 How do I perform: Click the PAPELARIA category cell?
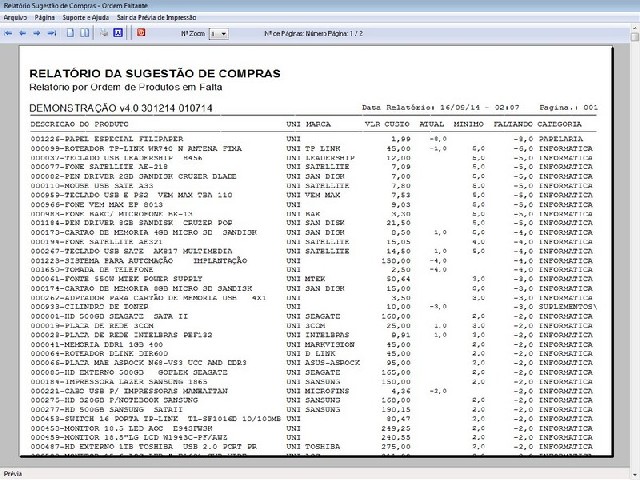[561, 139]
